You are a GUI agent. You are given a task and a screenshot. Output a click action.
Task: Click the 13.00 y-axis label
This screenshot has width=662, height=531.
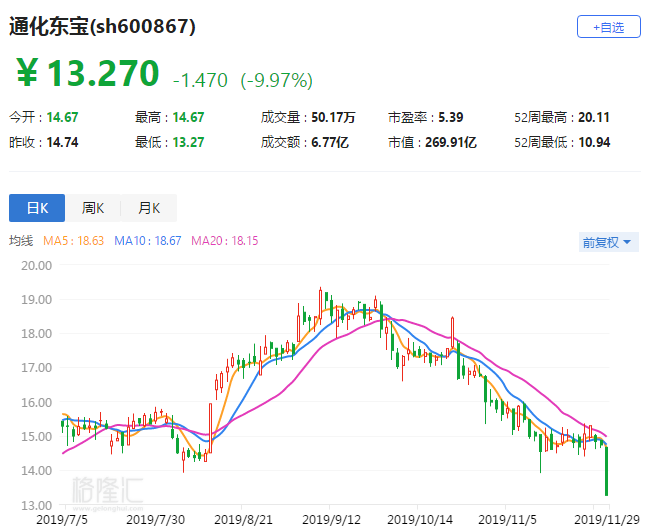(x=37, y=505)
